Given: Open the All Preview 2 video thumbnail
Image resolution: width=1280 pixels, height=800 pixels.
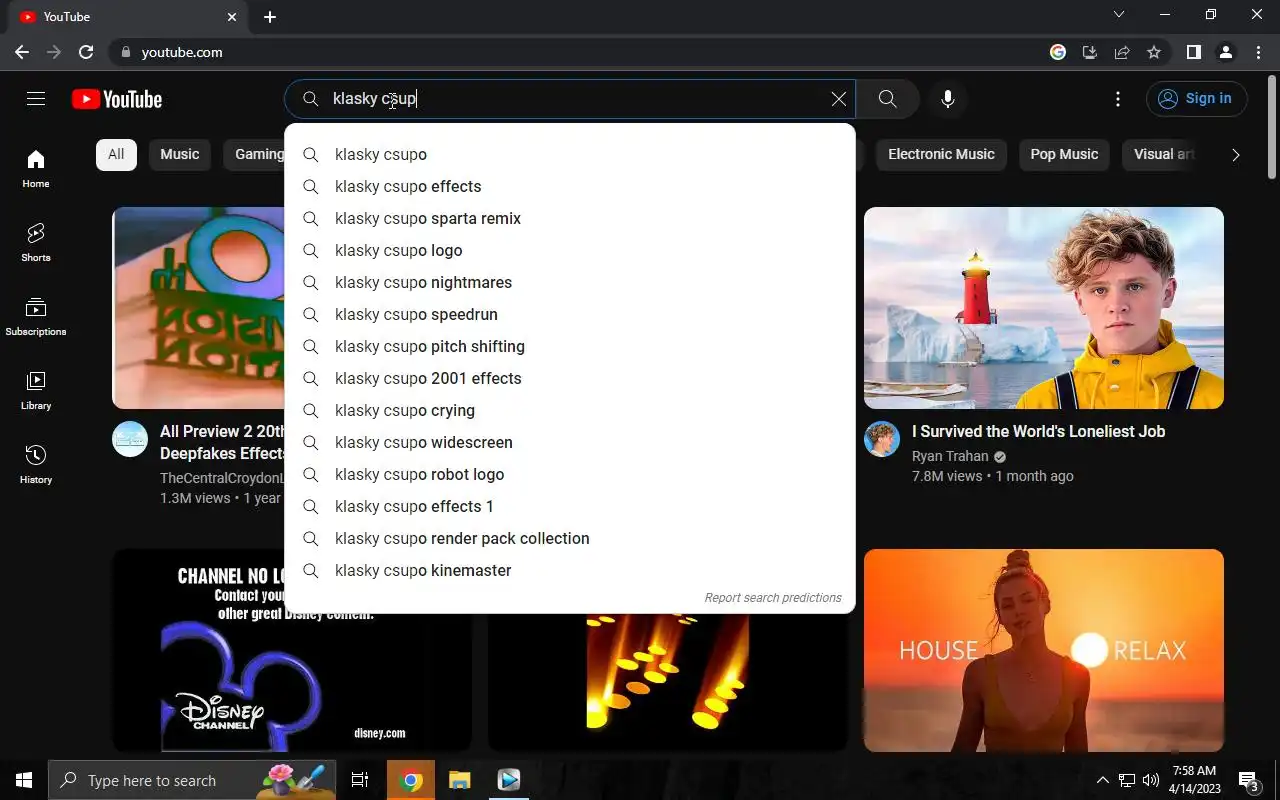Looking at the screenshot, I should (198, 308).
